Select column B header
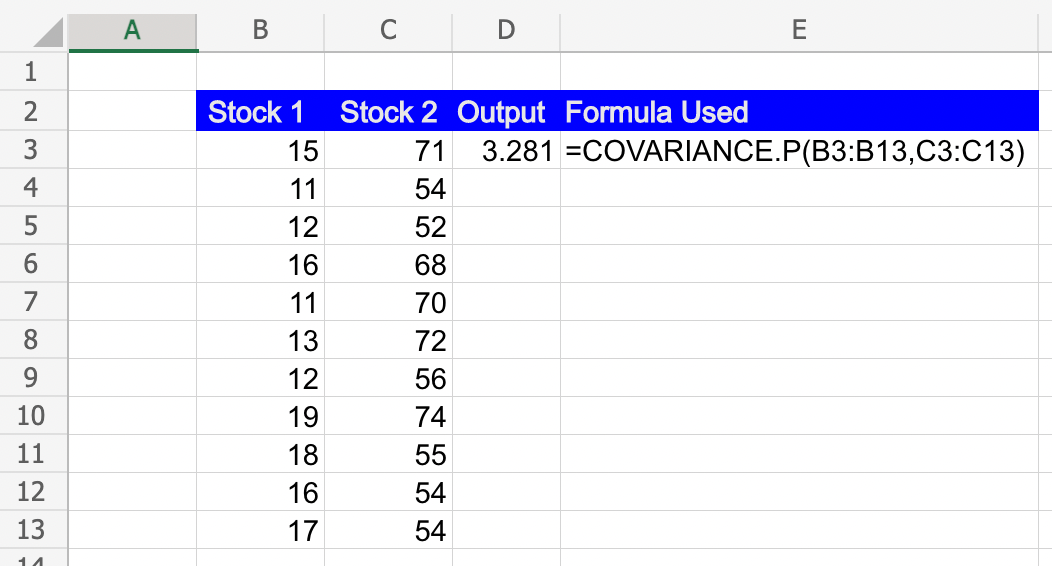The height and width of the screenshot is (566, 1052). 260,30
